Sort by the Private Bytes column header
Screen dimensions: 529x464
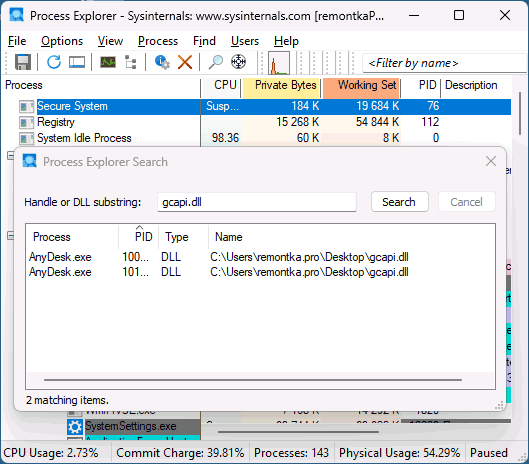pos(281,85)
